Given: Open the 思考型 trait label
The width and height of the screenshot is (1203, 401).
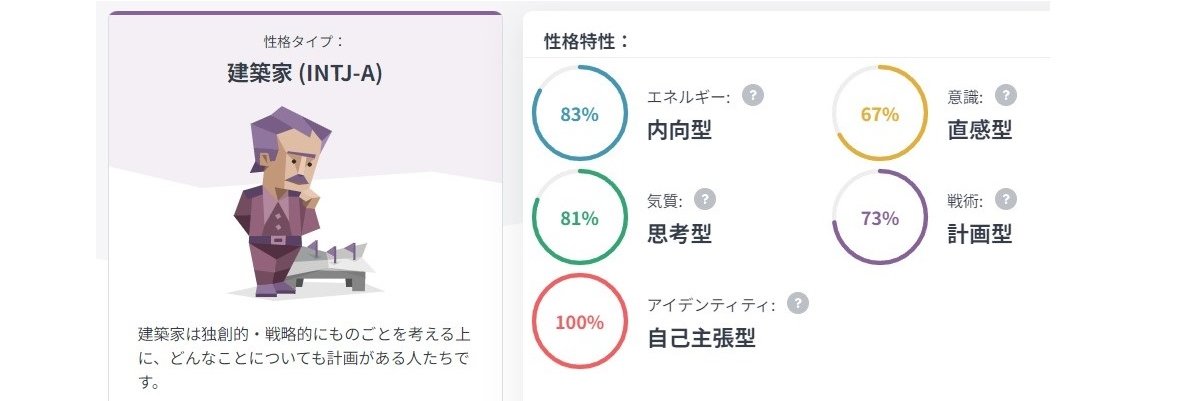Looking at the screenshot, I should click(x=680, y=234).
